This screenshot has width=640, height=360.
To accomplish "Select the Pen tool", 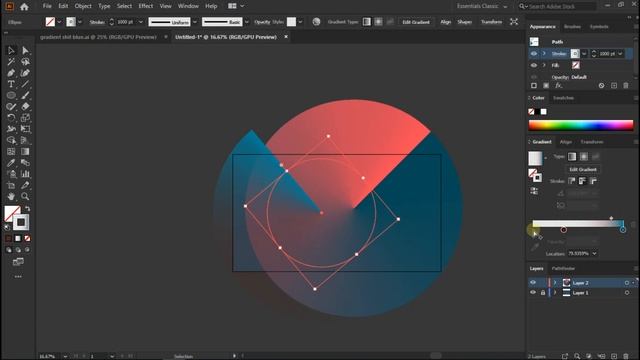I will pyautogui.click(x=11, y=73).
